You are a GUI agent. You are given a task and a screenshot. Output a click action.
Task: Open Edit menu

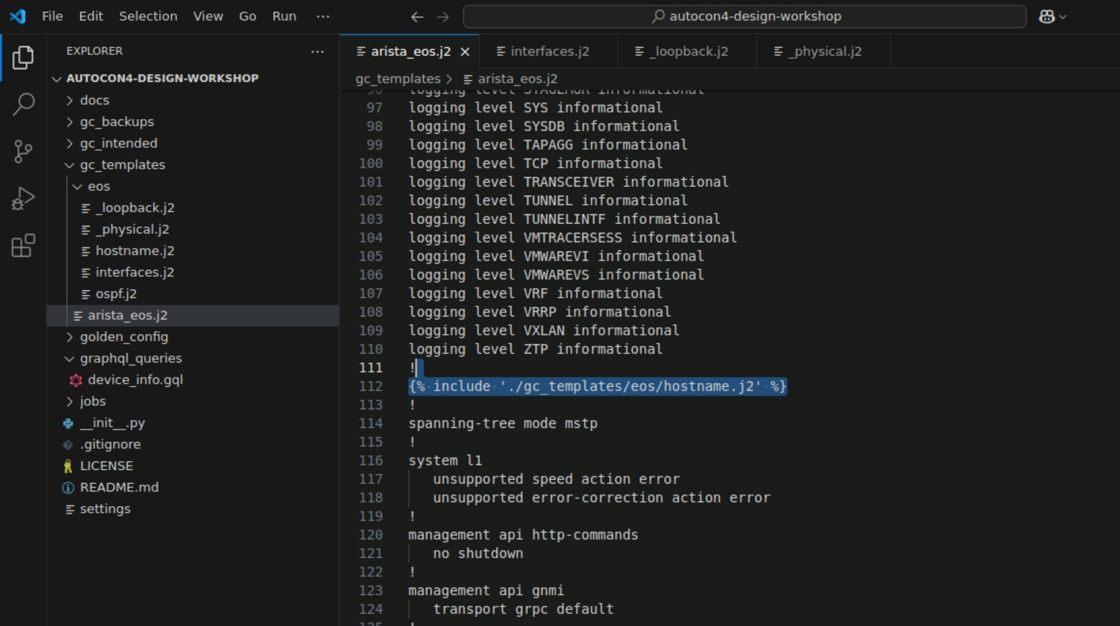(91, 16)
